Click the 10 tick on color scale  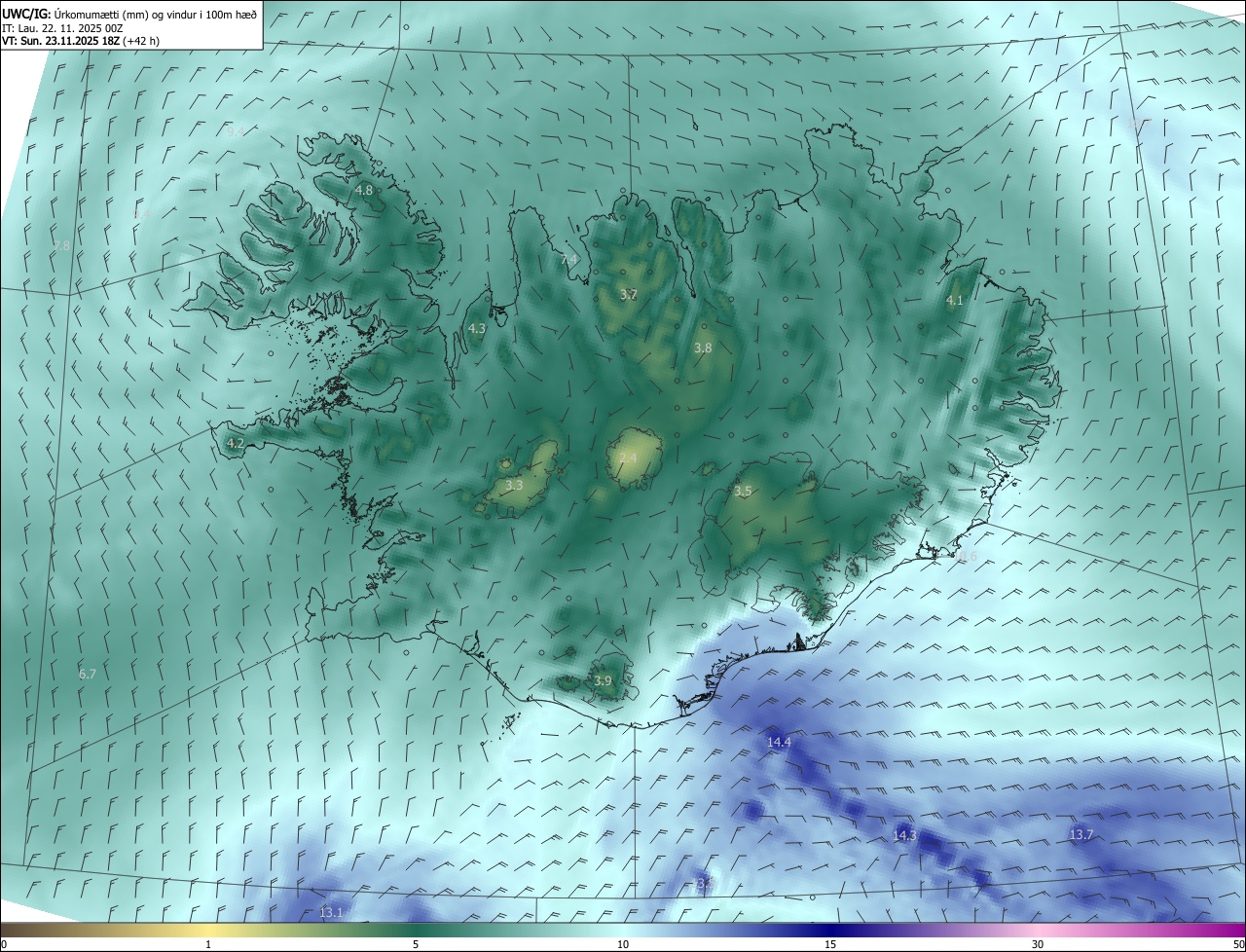[x=623, y=944]
